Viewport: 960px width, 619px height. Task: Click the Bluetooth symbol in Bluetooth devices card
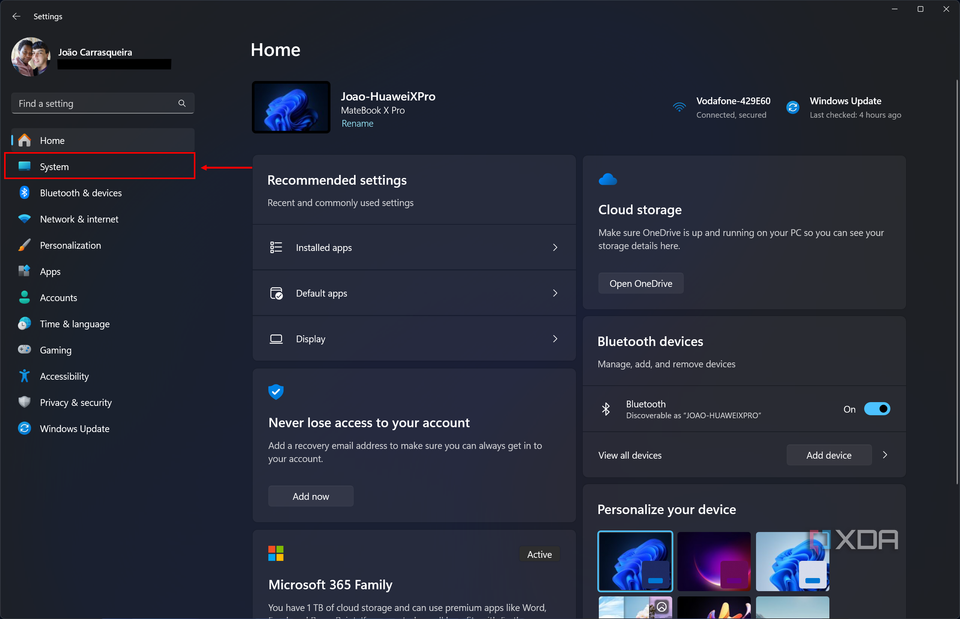pos(606,409)
